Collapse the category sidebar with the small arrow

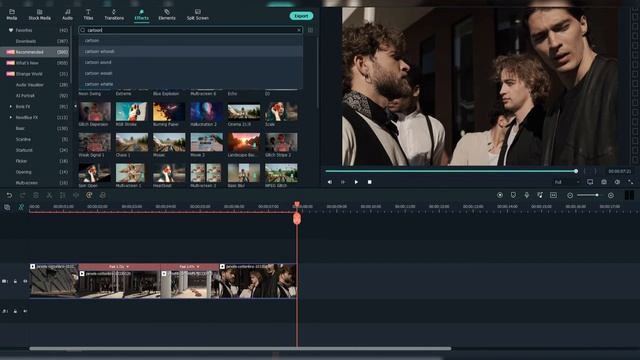tap(75, 107)
